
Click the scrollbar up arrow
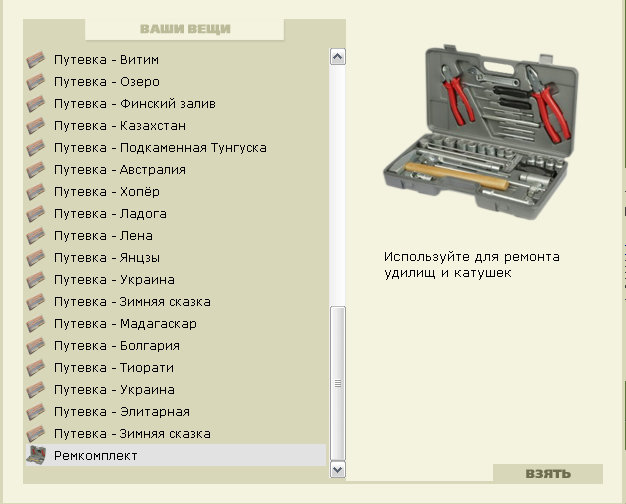click(x=338, y=57)
